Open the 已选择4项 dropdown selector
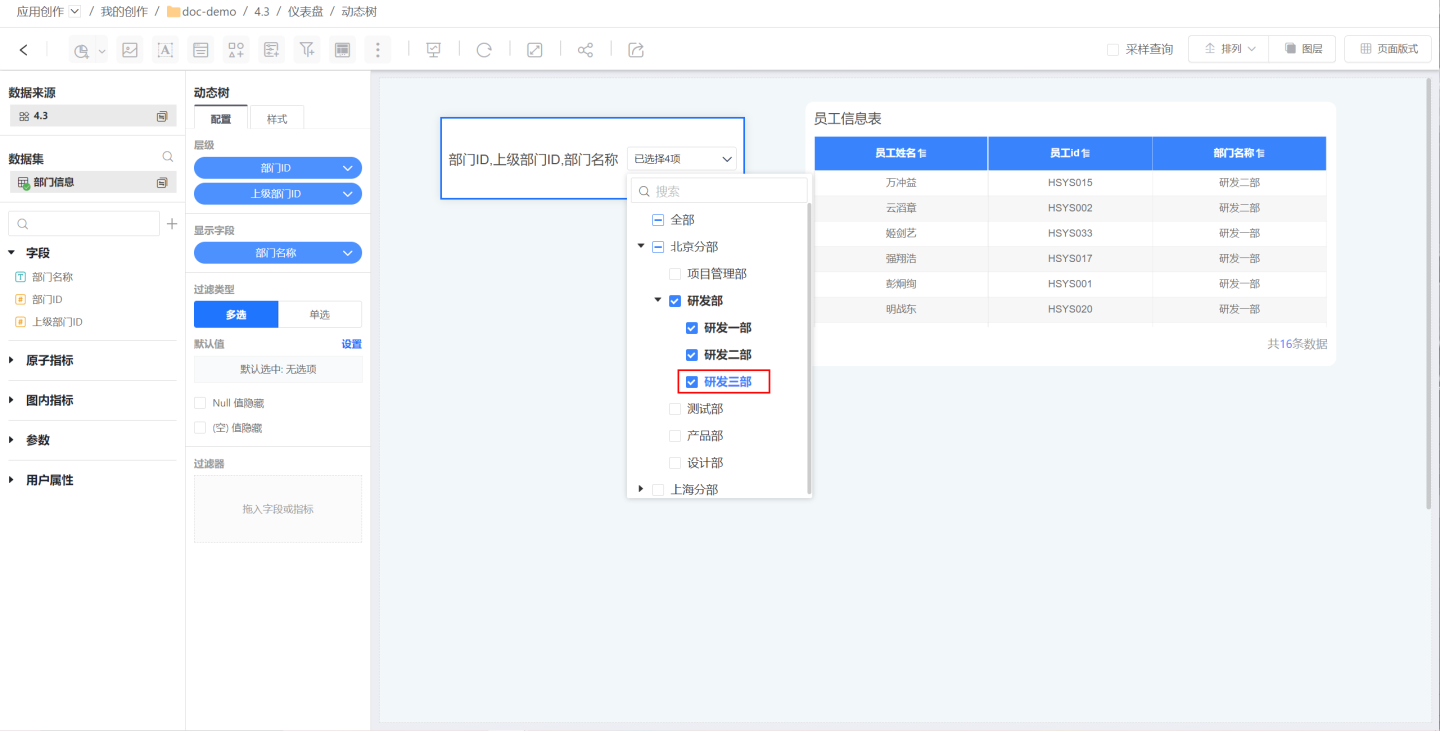Screen dimensions: 1440x732 (684, 159)
